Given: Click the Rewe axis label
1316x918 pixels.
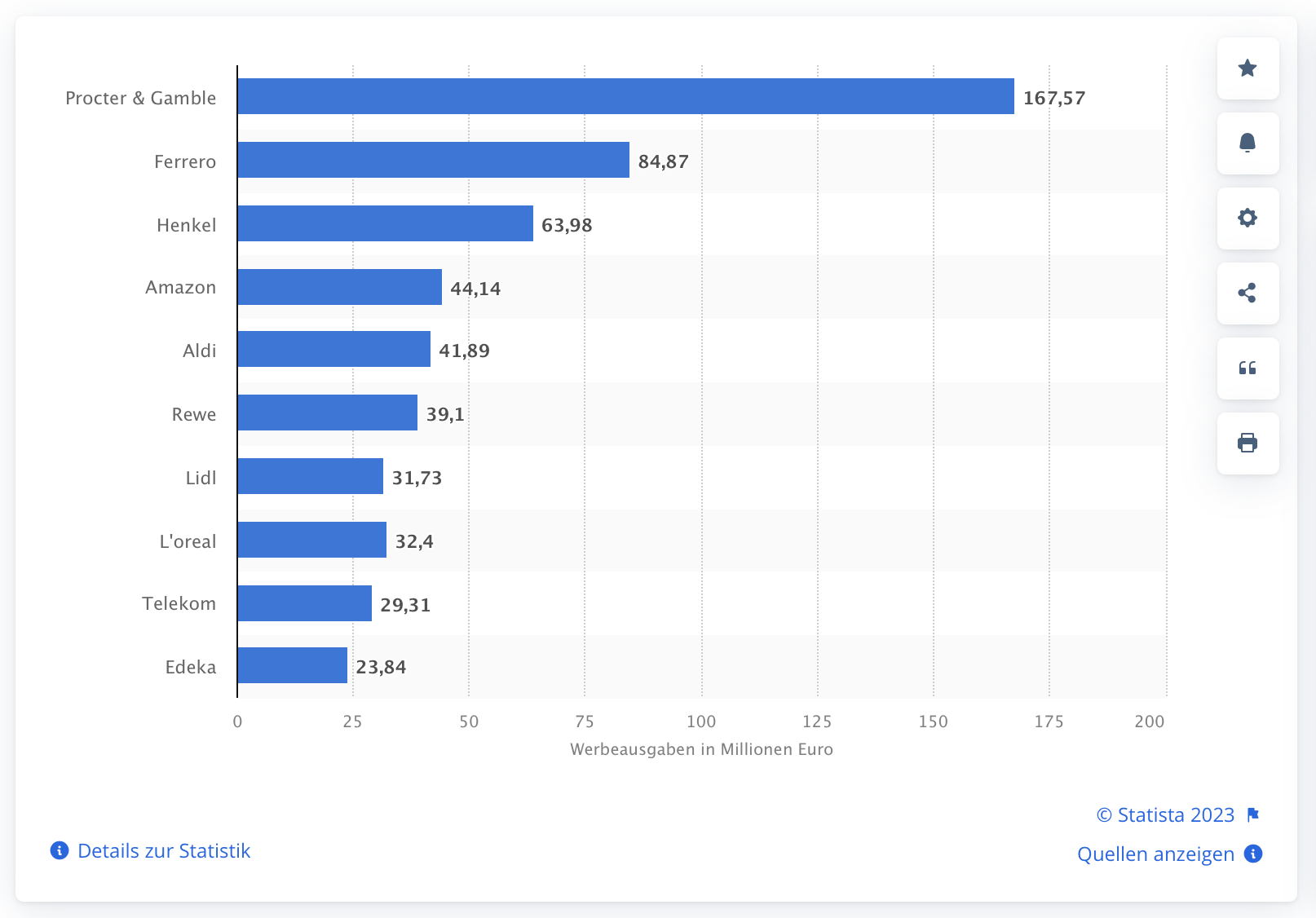Looking at the screenshot, I should click(x=194, y=414).
